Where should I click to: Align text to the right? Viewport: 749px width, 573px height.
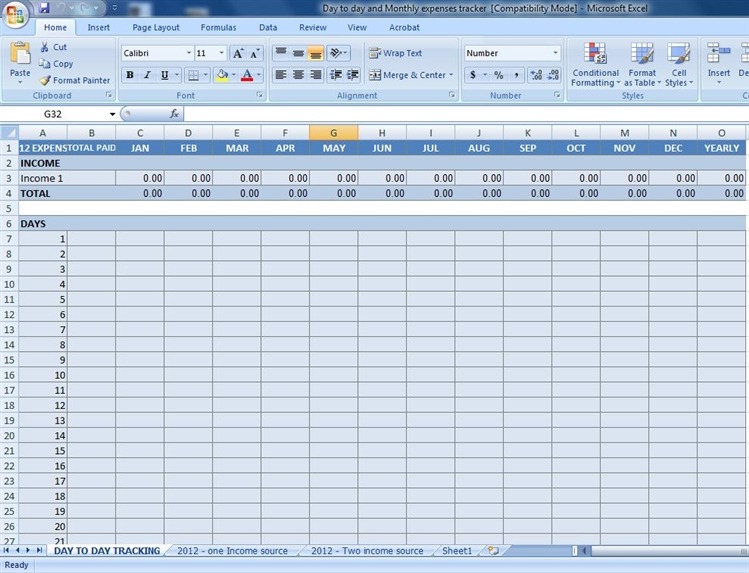(315, 75)
